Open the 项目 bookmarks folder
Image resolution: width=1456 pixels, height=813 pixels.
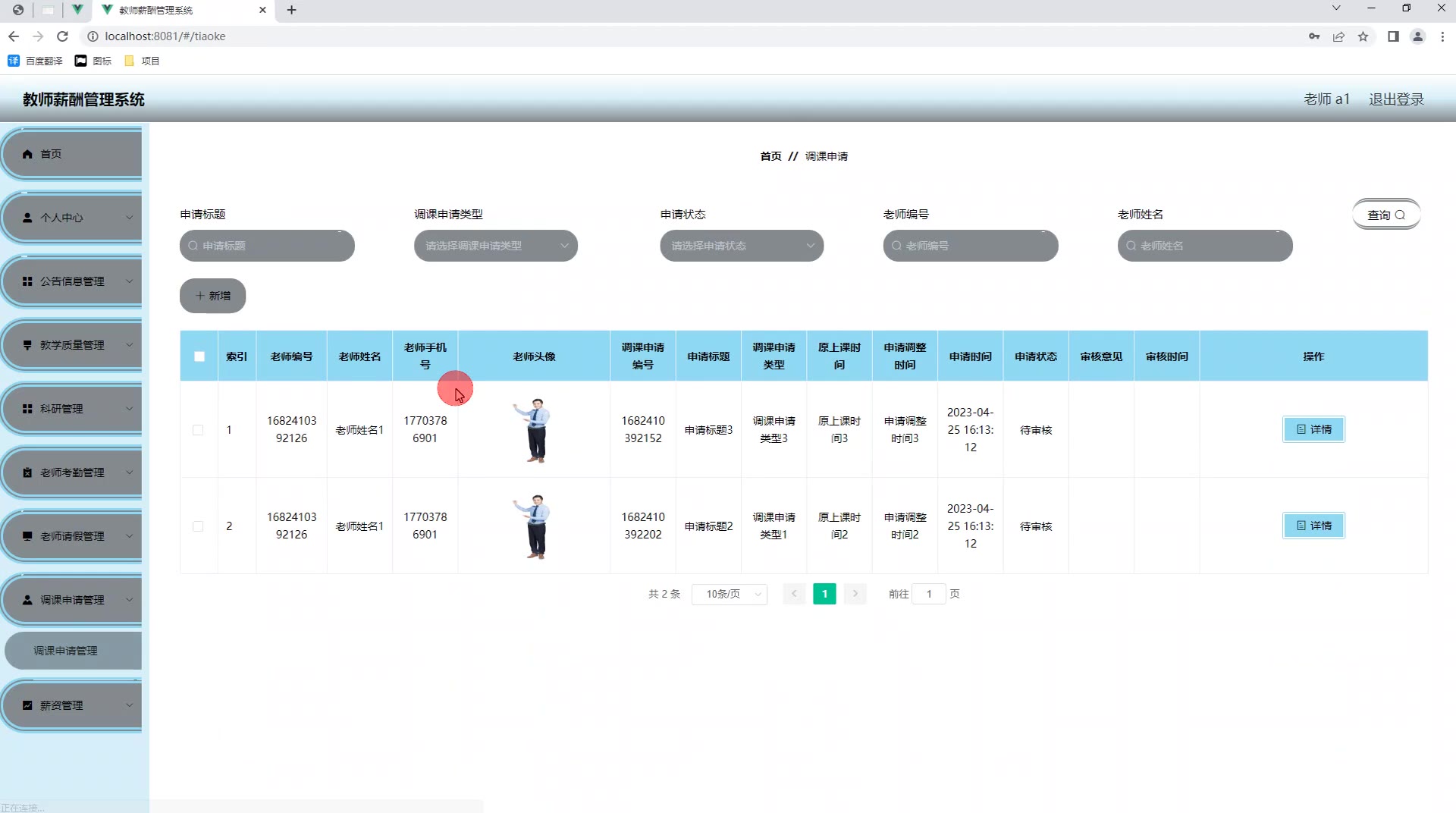(x=142, y=61)
